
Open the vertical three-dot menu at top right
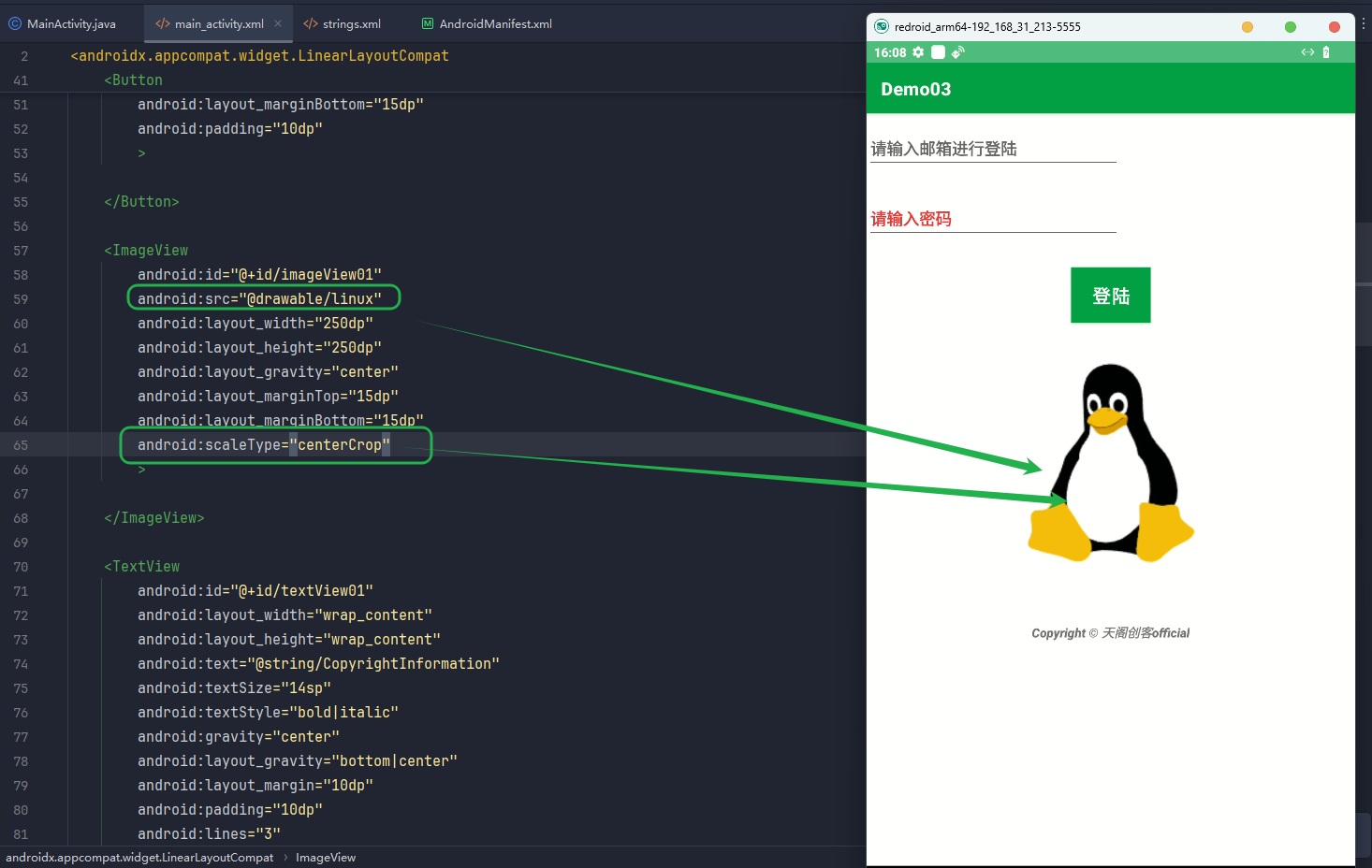pos(1364,25)
